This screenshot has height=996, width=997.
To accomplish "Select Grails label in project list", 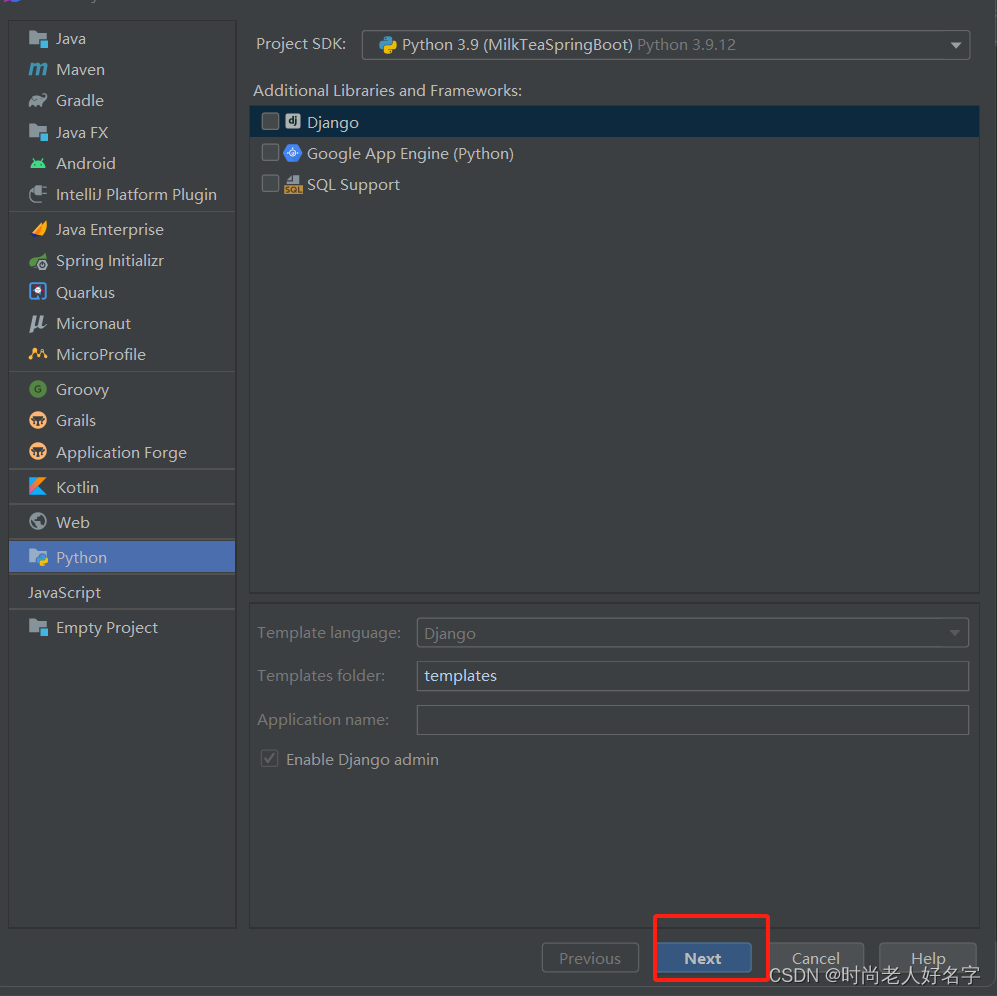I will point(76,420).
